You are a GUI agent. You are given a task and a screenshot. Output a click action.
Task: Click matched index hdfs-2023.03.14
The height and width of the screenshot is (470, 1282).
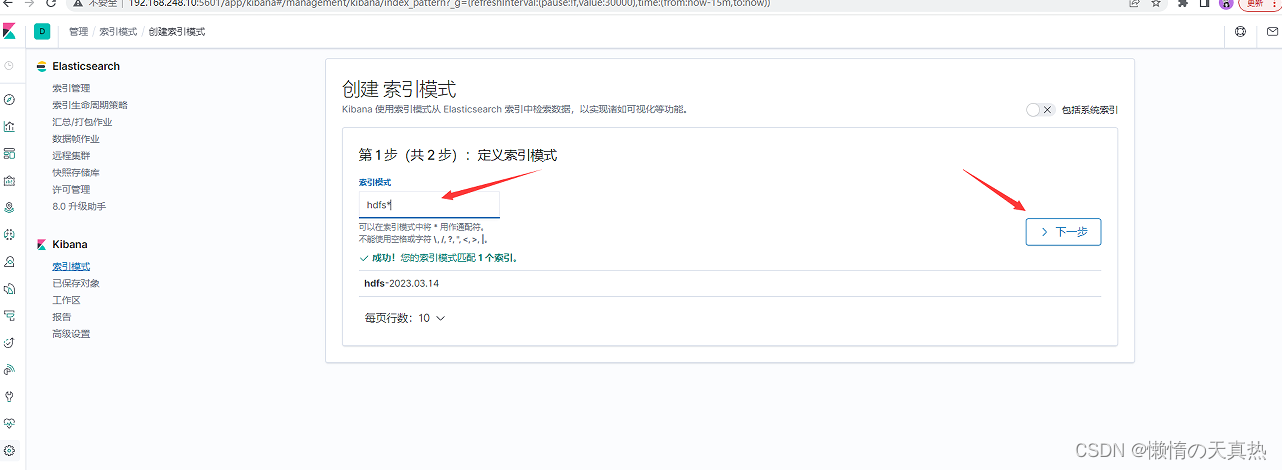[402, 283]
